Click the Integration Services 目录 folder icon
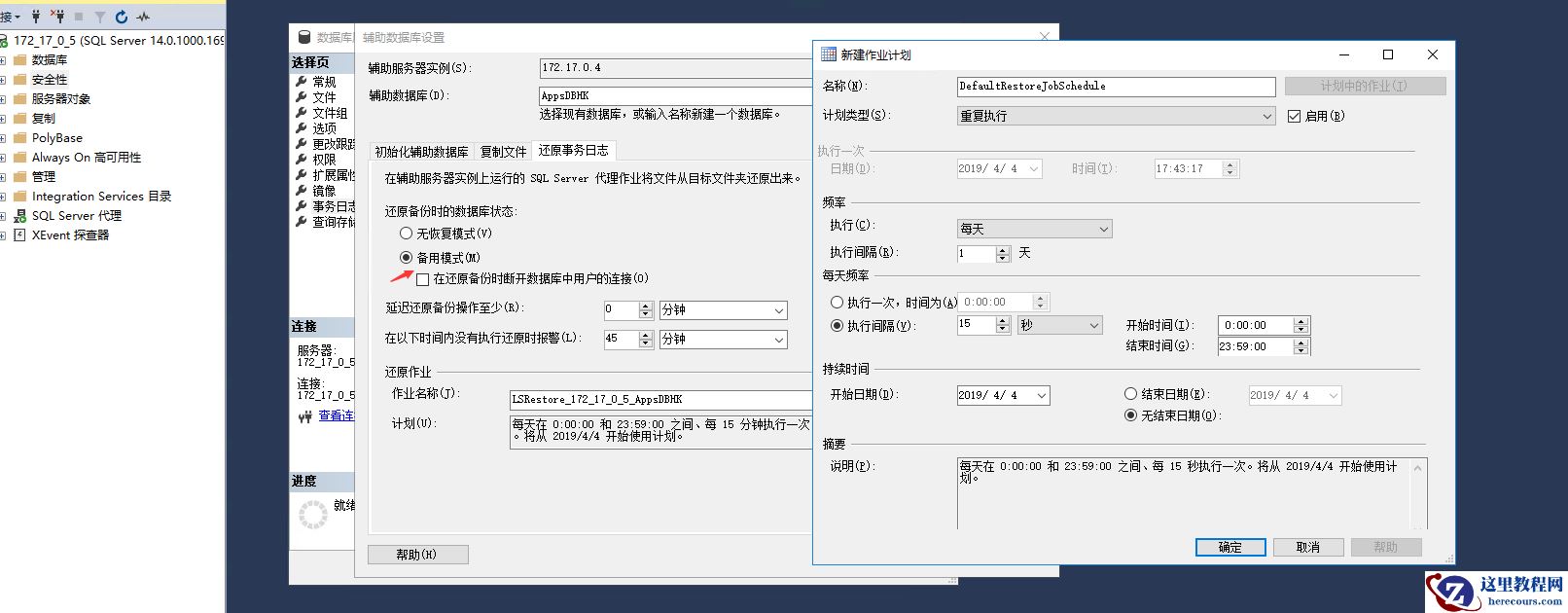 click(x=19, y=197)
